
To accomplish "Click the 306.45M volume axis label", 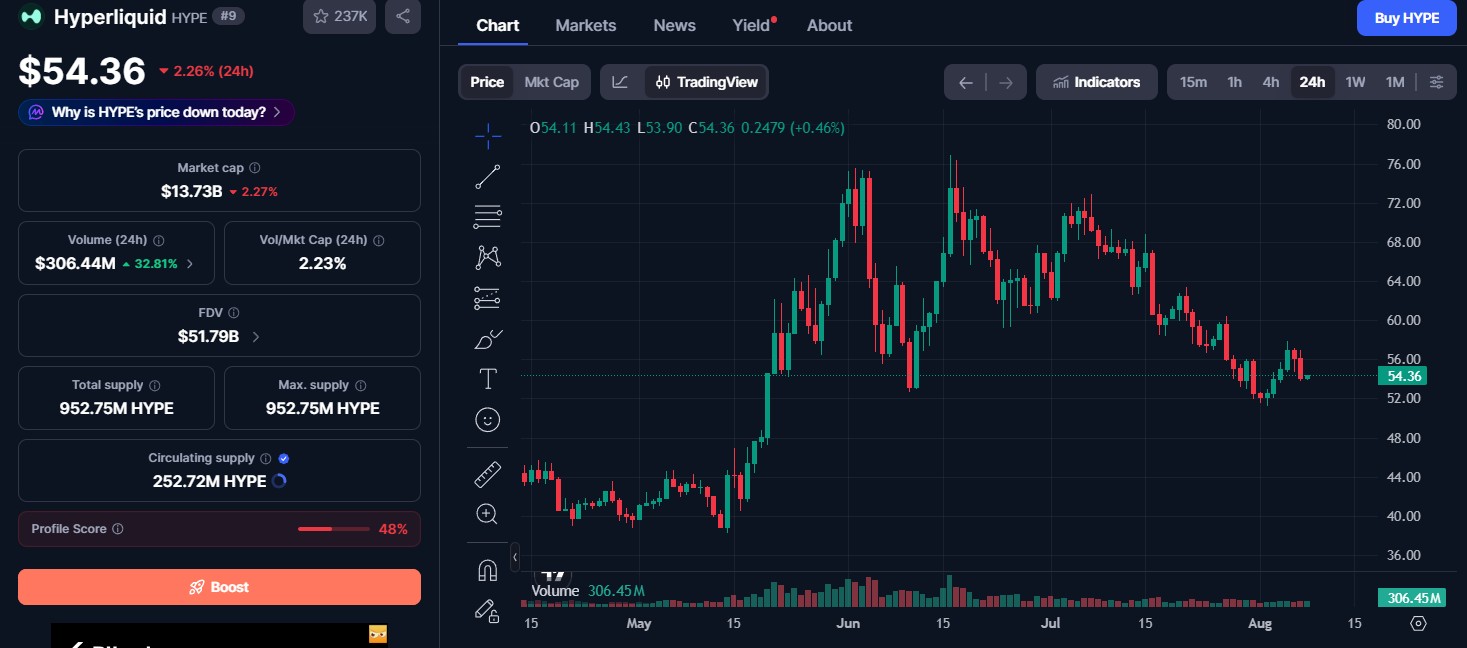I will pos(1411,598).
